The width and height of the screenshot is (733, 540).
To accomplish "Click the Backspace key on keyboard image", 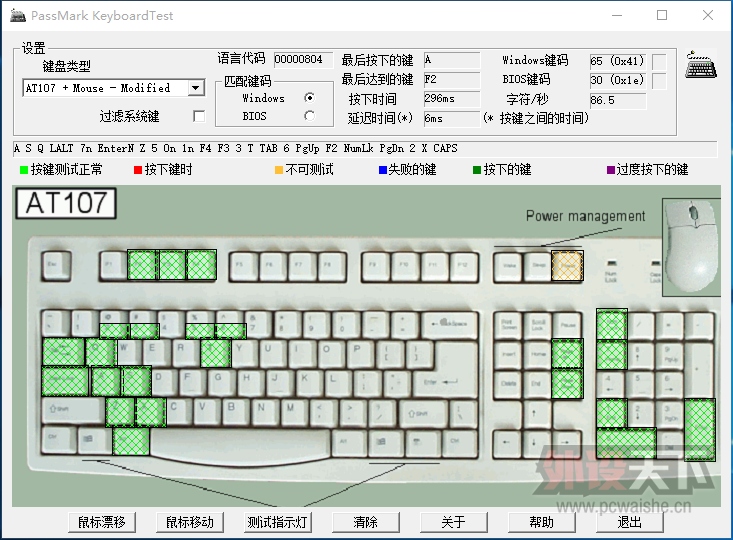I will point(449,325).
